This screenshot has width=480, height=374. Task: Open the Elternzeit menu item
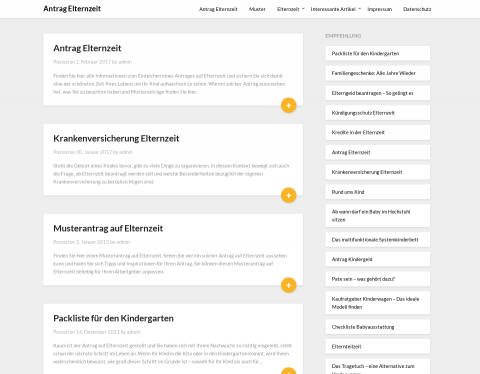point(288,9)
